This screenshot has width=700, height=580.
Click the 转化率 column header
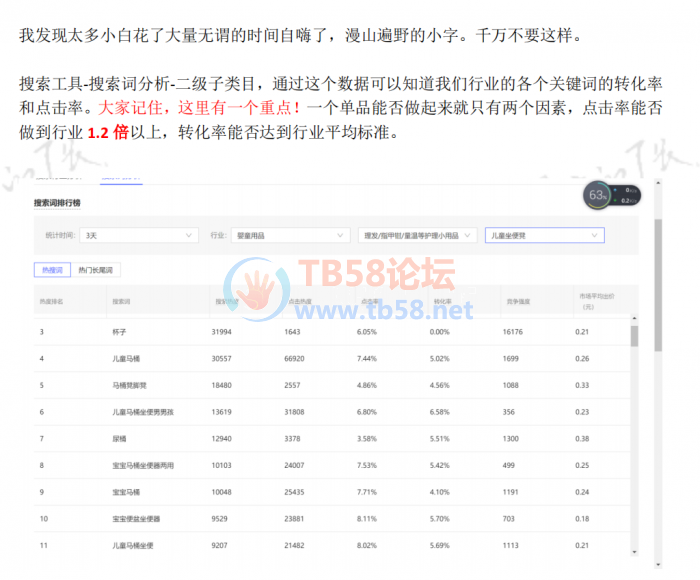pos(443,301)
